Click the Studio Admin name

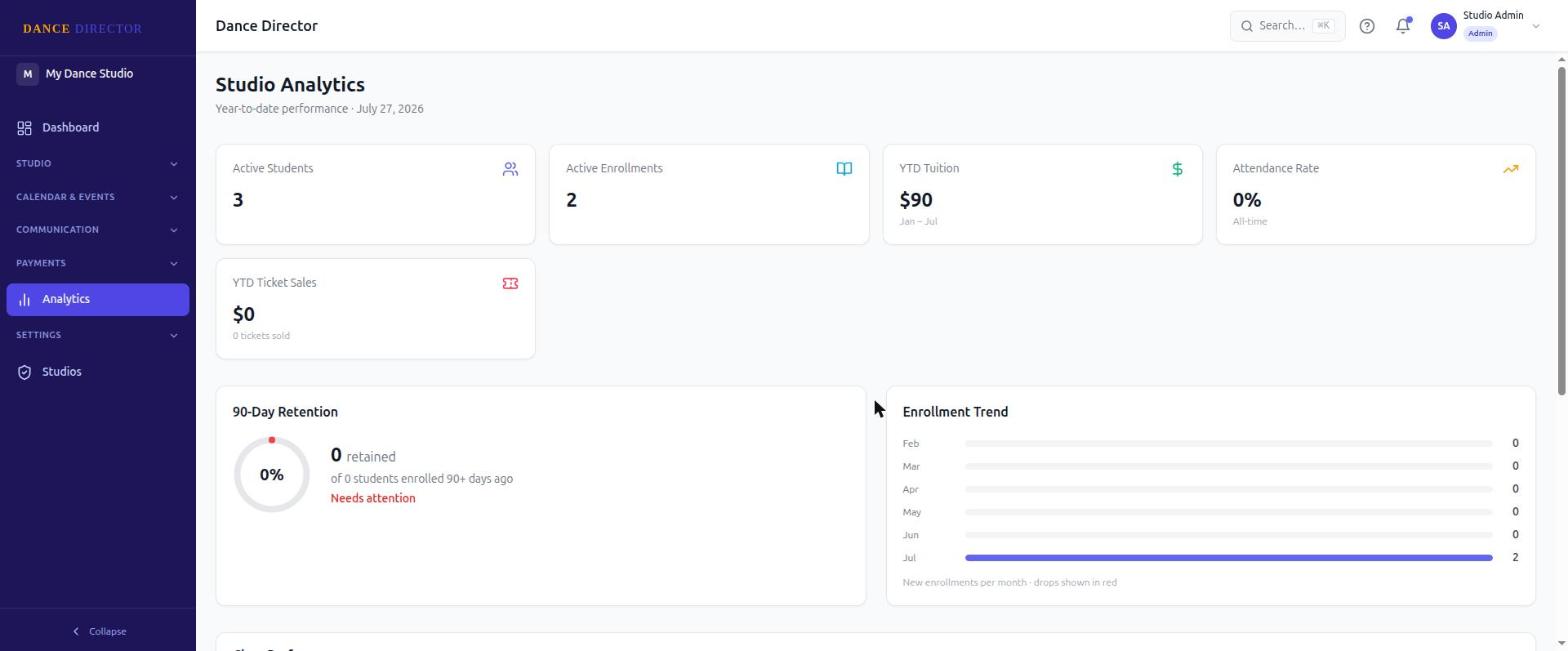(1493, 16)
